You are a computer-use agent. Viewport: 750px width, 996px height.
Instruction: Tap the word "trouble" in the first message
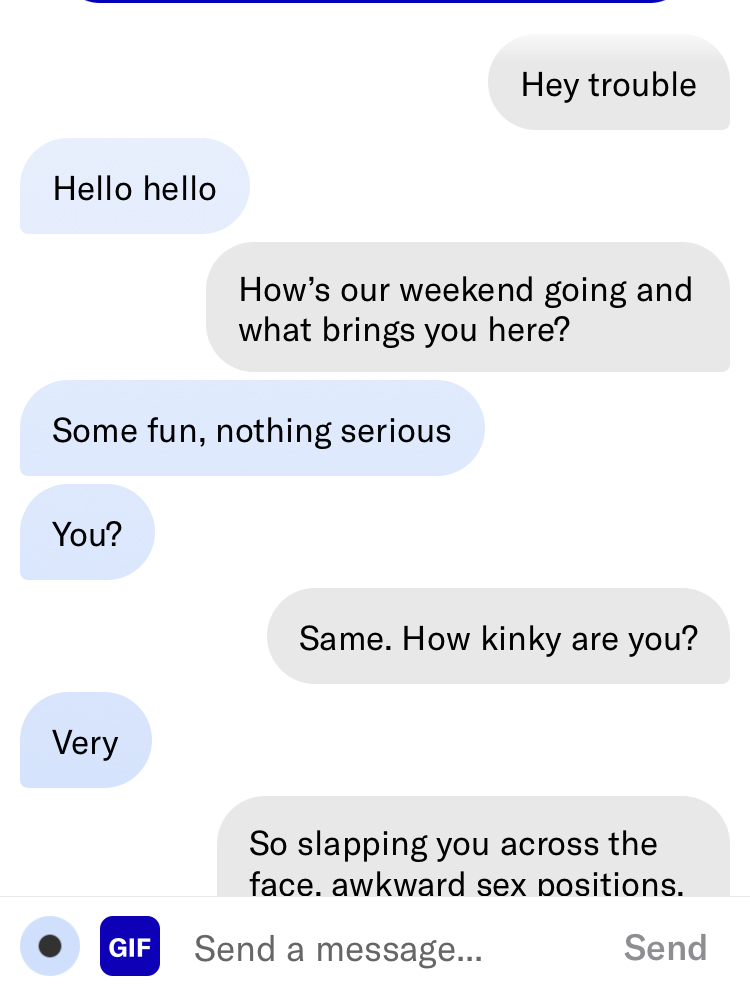(x=642, y=85)
